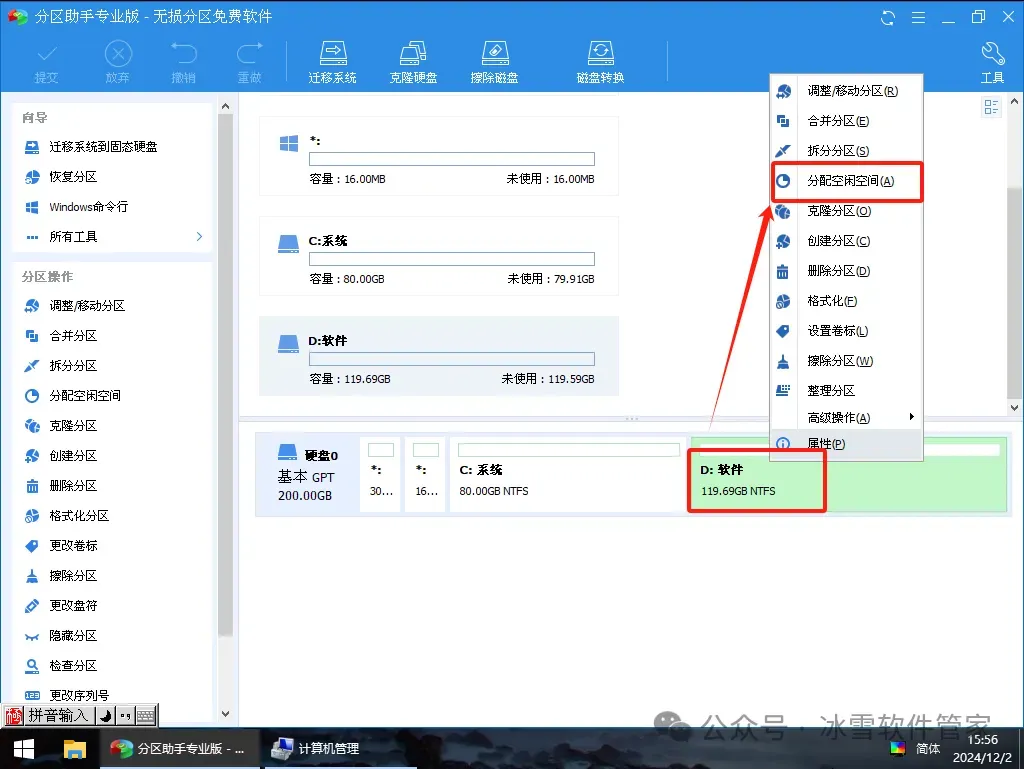Click partition list scrollbar down arrow

[1014, 407]
